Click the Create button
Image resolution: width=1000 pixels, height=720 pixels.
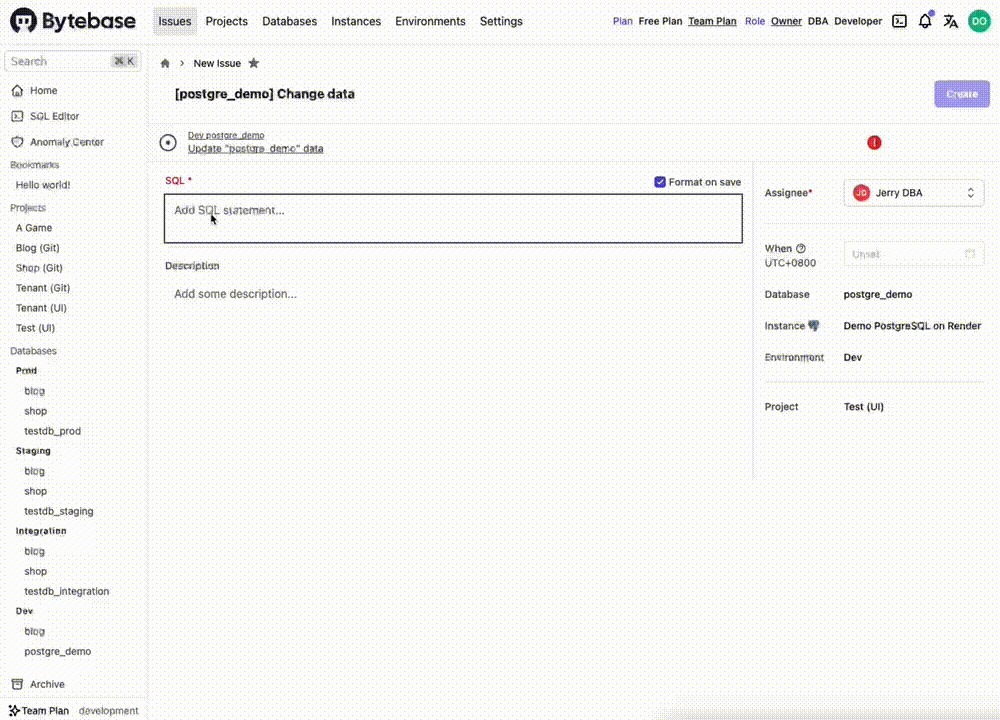[x=961, y=93]
